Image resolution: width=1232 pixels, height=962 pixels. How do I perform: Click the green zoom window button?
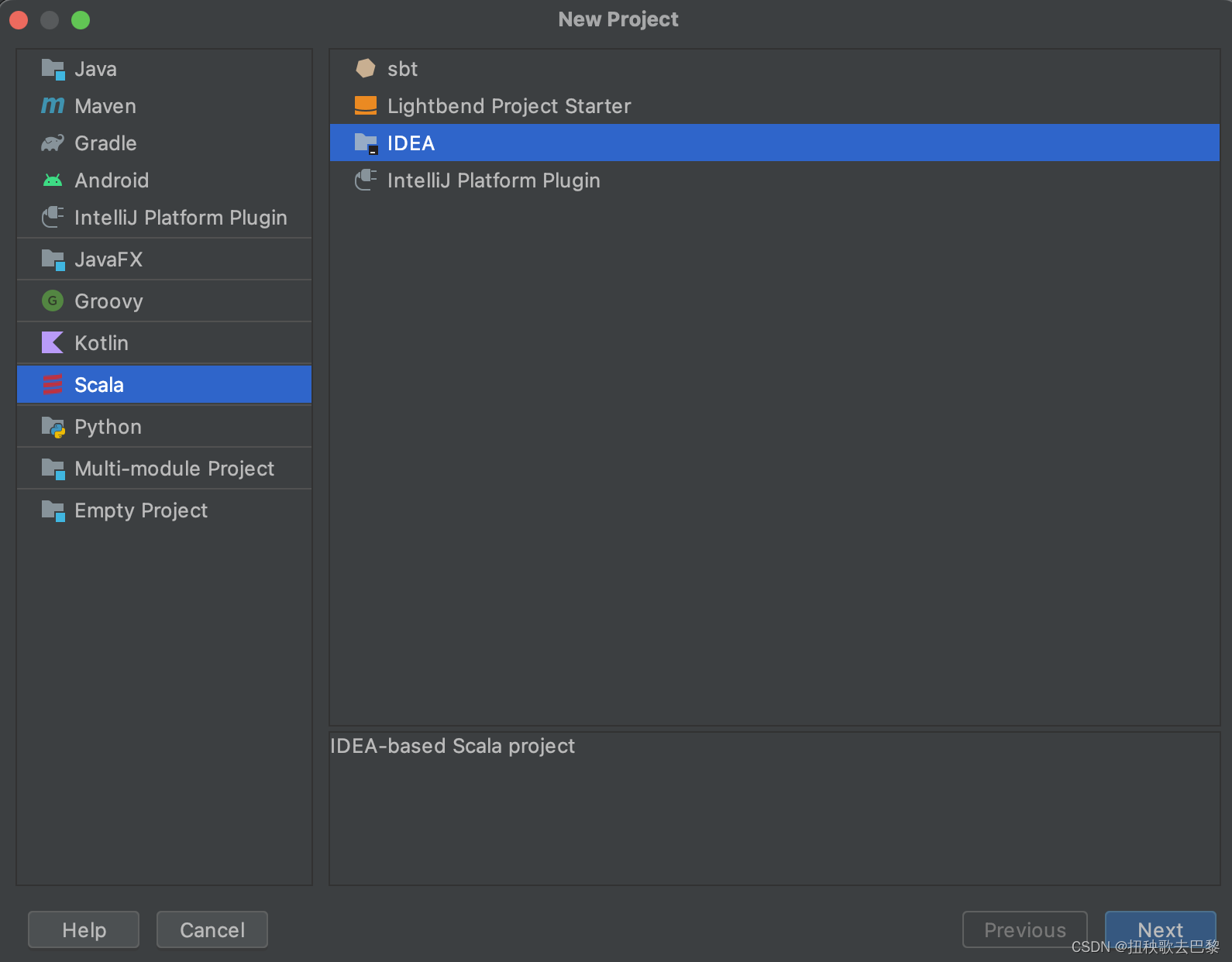[x=81, y=20]
